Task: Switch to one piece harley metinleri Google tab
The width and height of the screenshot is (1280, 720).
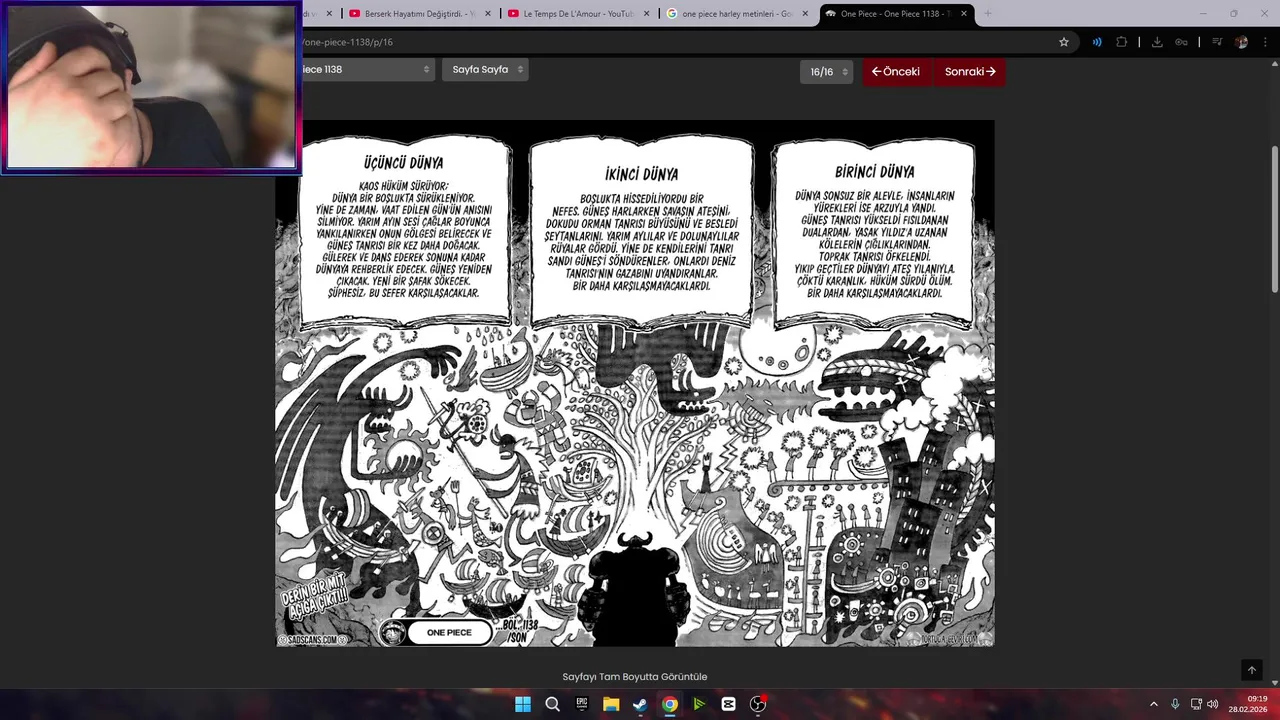Action: (x=737, y=14)
